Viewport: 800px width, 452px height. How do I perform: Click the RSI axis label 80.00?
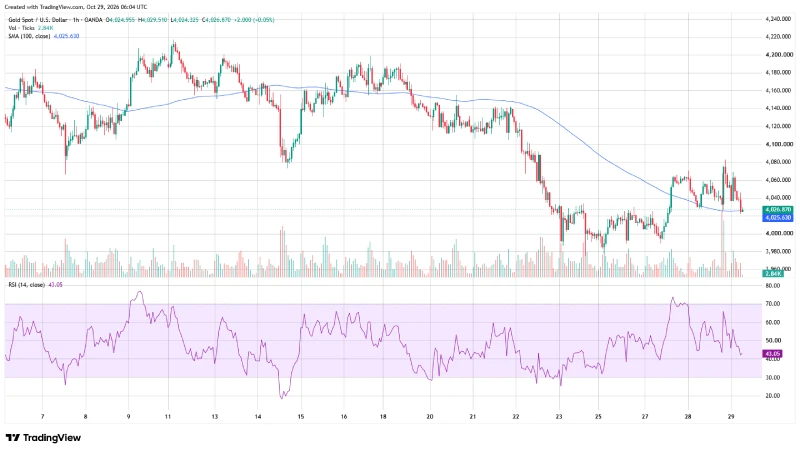point(773,286)
